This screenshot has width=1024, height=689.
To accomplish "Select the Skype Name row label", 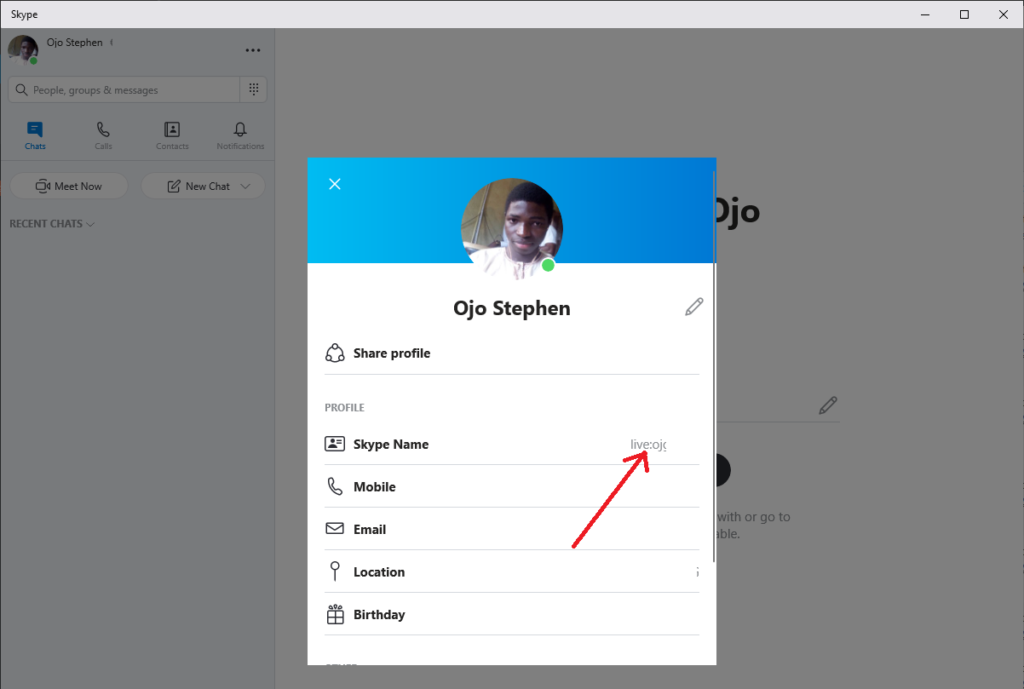I will point(391,444).
